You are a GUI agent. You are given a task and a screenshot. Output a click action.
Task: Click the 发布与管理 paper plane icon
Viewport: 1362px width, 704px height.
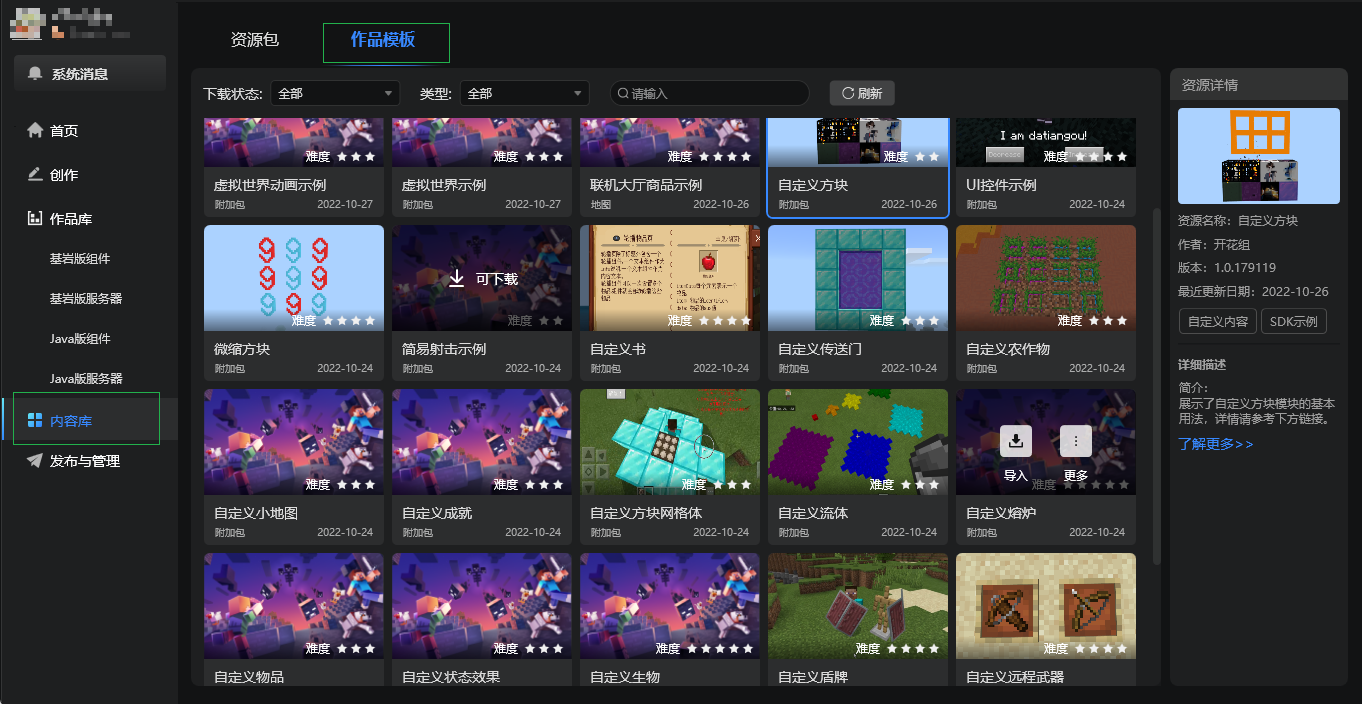coord(35,461)
